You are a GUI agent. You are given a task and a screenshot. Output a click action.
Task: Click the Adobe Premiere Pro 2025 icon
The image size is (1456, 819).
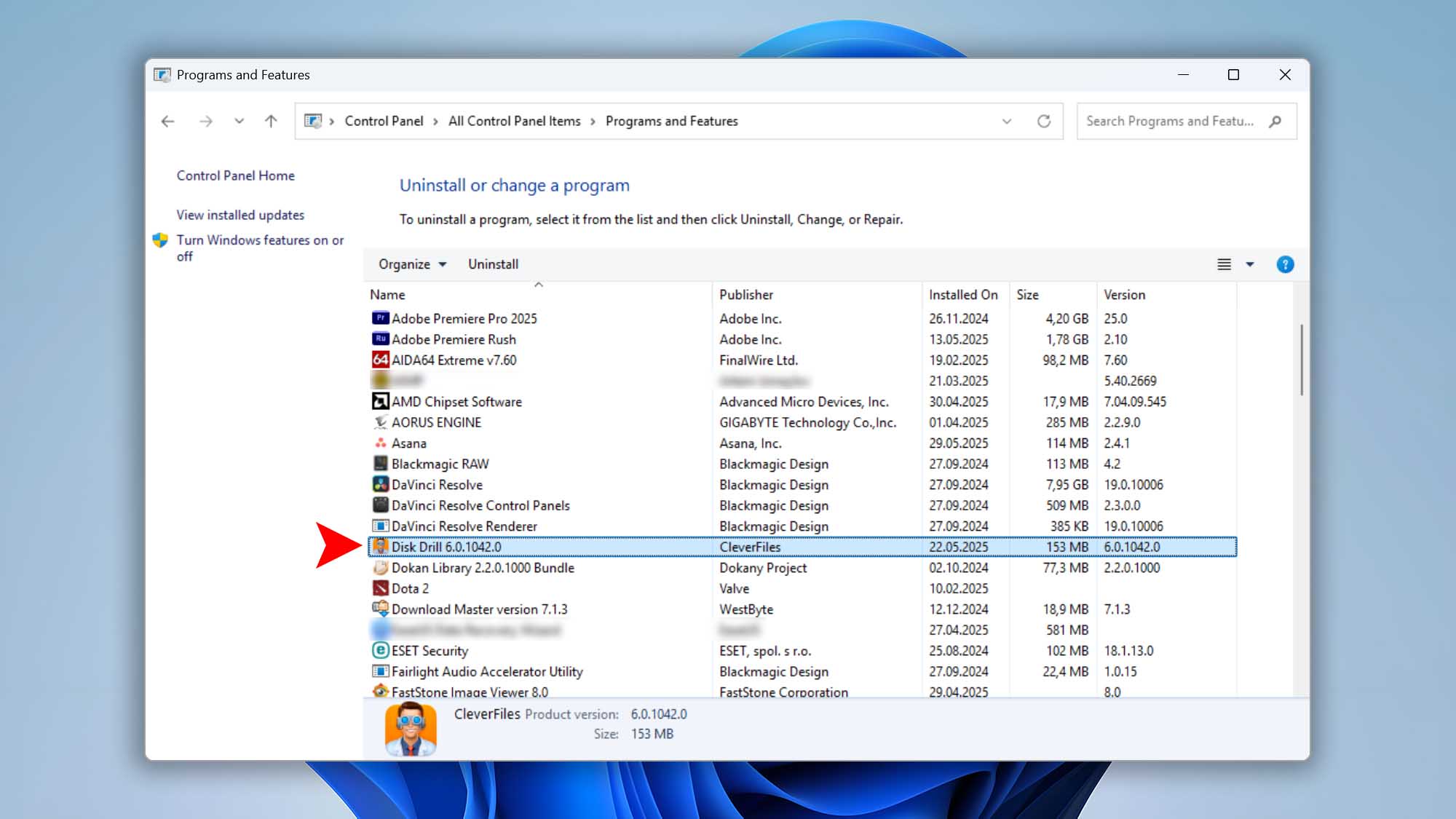(380, 318)
